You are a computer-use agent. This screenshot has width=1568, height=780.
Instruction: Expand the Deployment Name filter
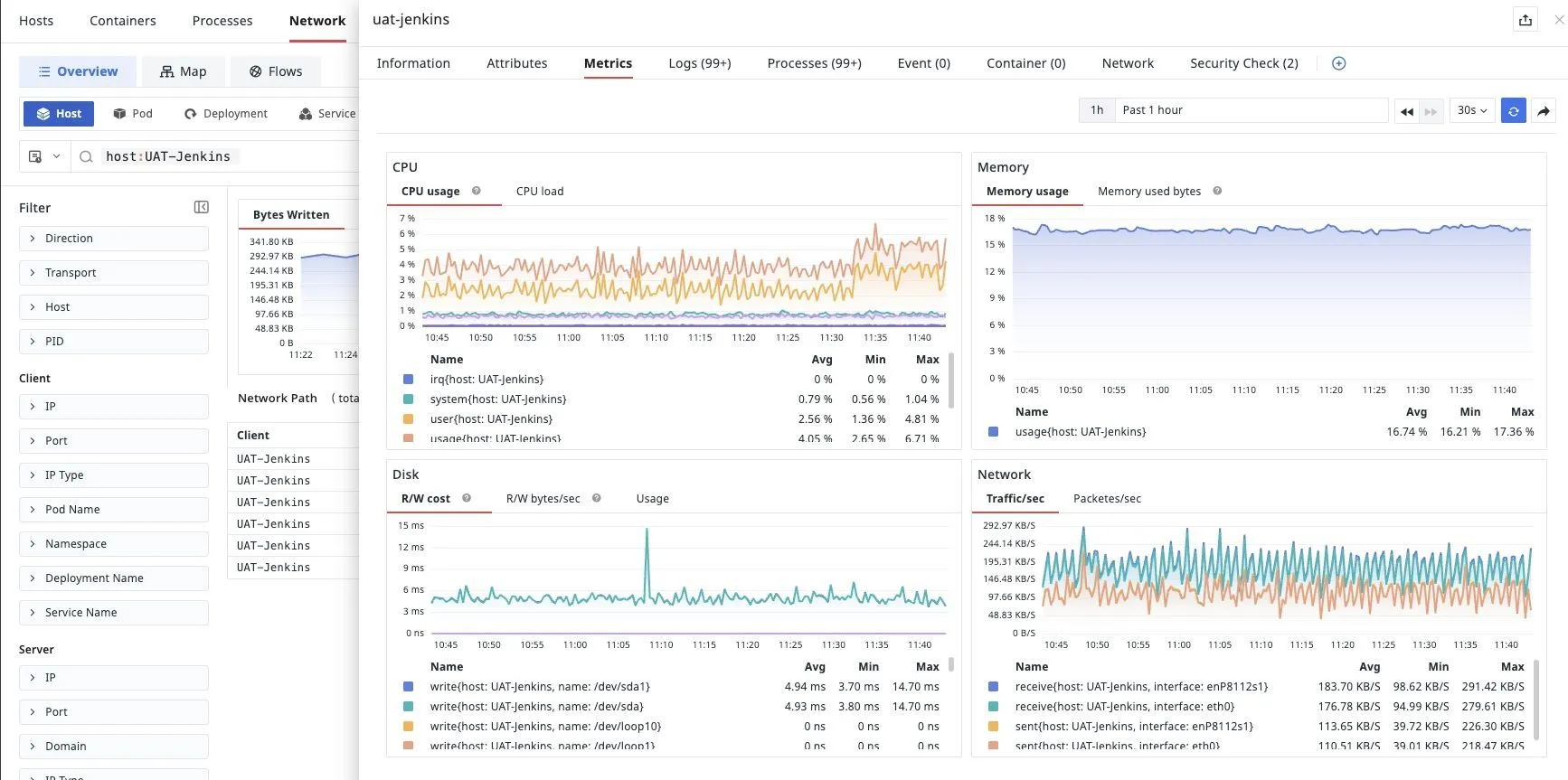pos(114,578)
